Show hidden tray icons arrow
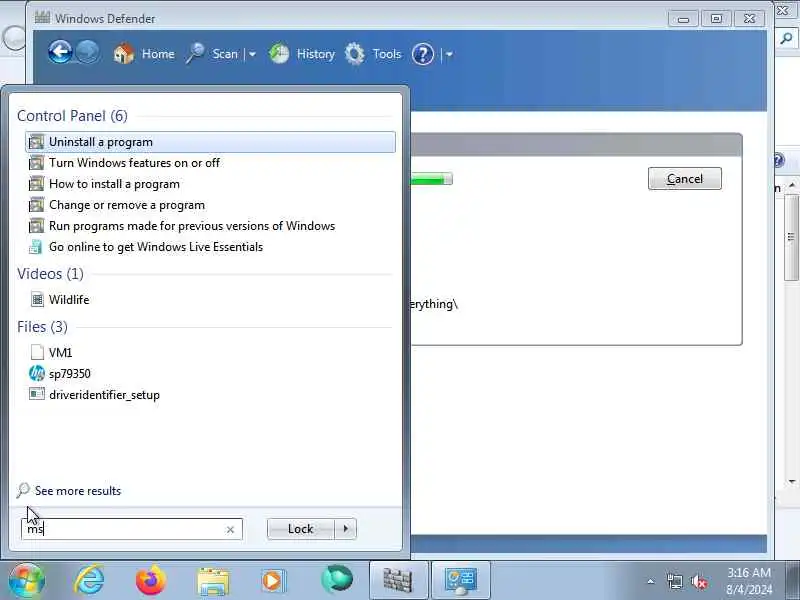The width and height of the screenshot is (800, 600). (x=651, y=582)
